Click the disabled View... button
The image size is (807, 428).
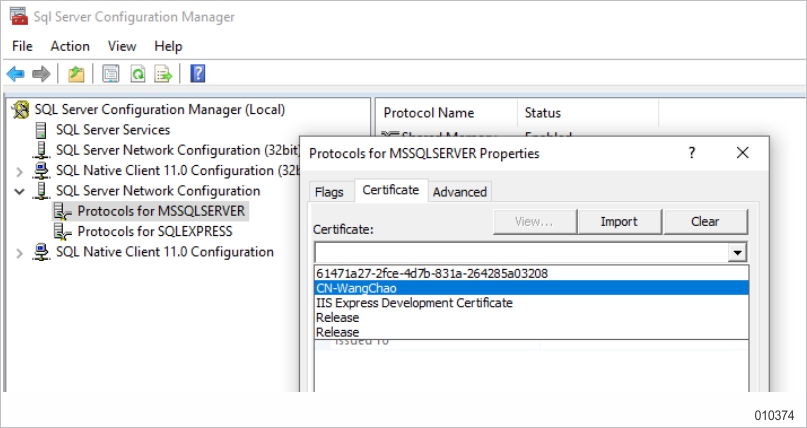[x=534, y=222]
